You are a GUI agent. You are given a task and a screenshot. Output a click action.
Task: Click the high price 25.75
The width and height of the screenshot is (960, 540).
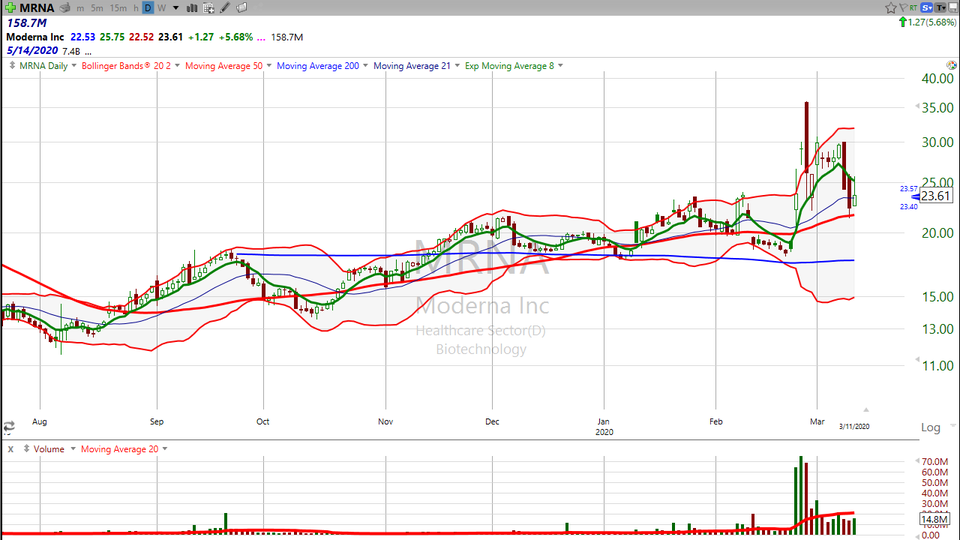pos(112,37)
